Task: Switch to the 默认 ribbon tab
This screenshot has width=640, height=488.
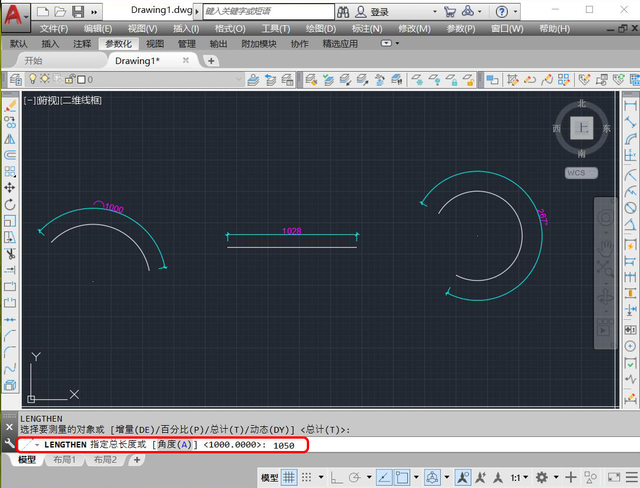Action: (x=19, y=44)
